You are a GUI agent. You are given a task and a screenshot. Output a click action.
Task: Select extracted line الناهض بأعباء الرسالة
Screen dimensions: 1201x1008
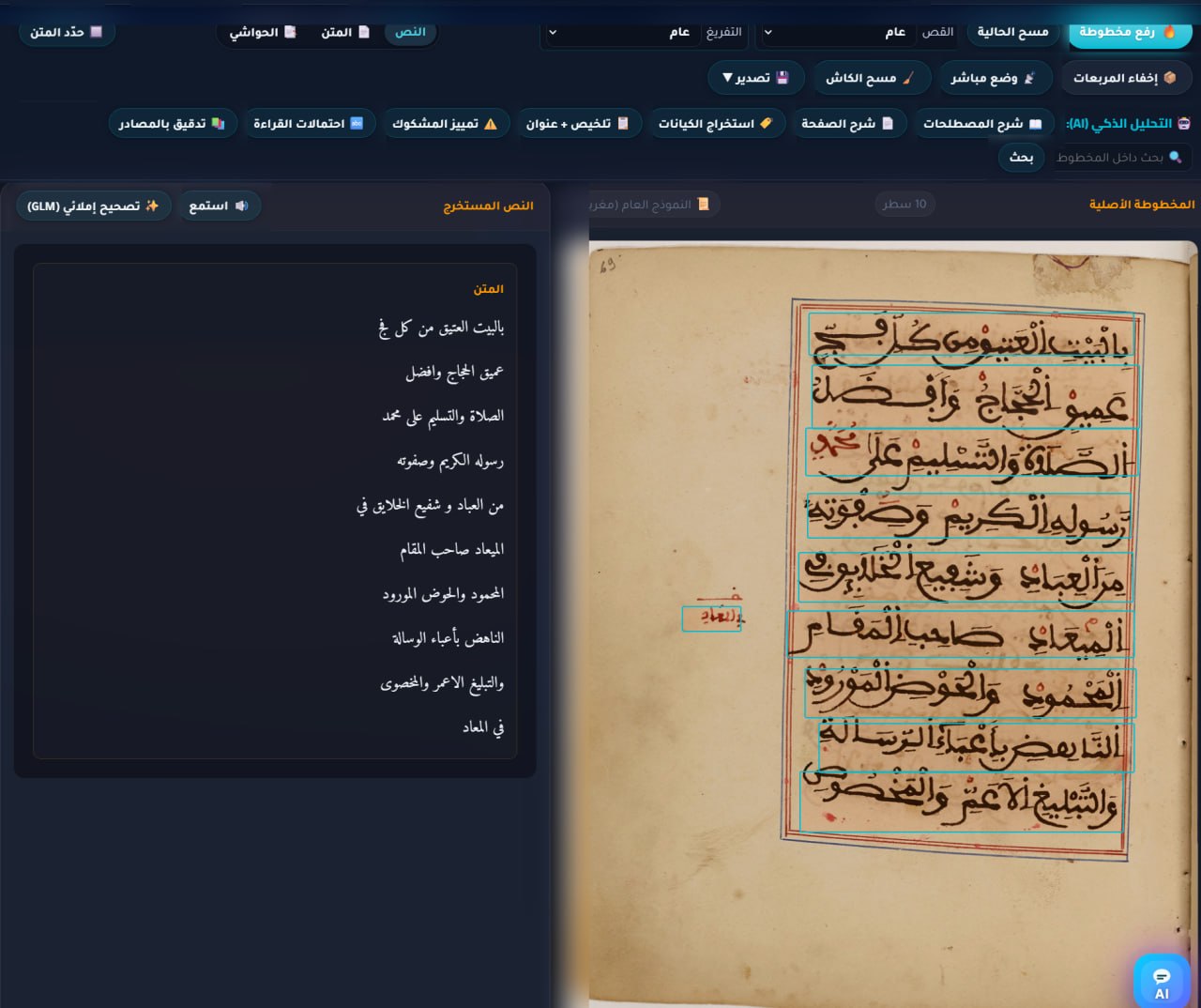pyautogui.click(x=448, y=638)
